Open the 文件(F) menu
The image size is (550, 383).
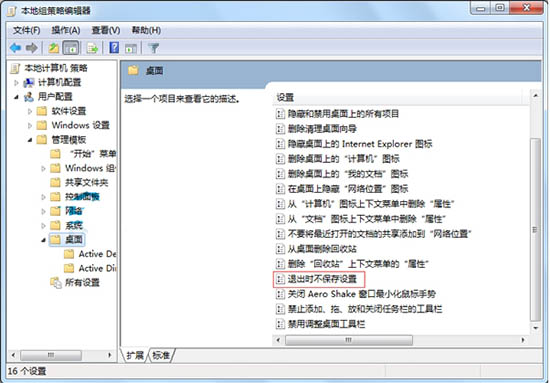click(x=26, y=31)
